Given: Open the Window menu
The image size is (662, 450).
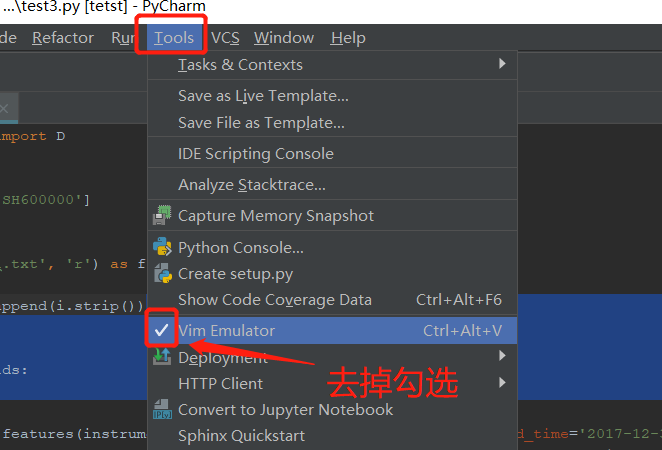Looking at the screenshot, I should pyautogui.click(x=284, y=38).
